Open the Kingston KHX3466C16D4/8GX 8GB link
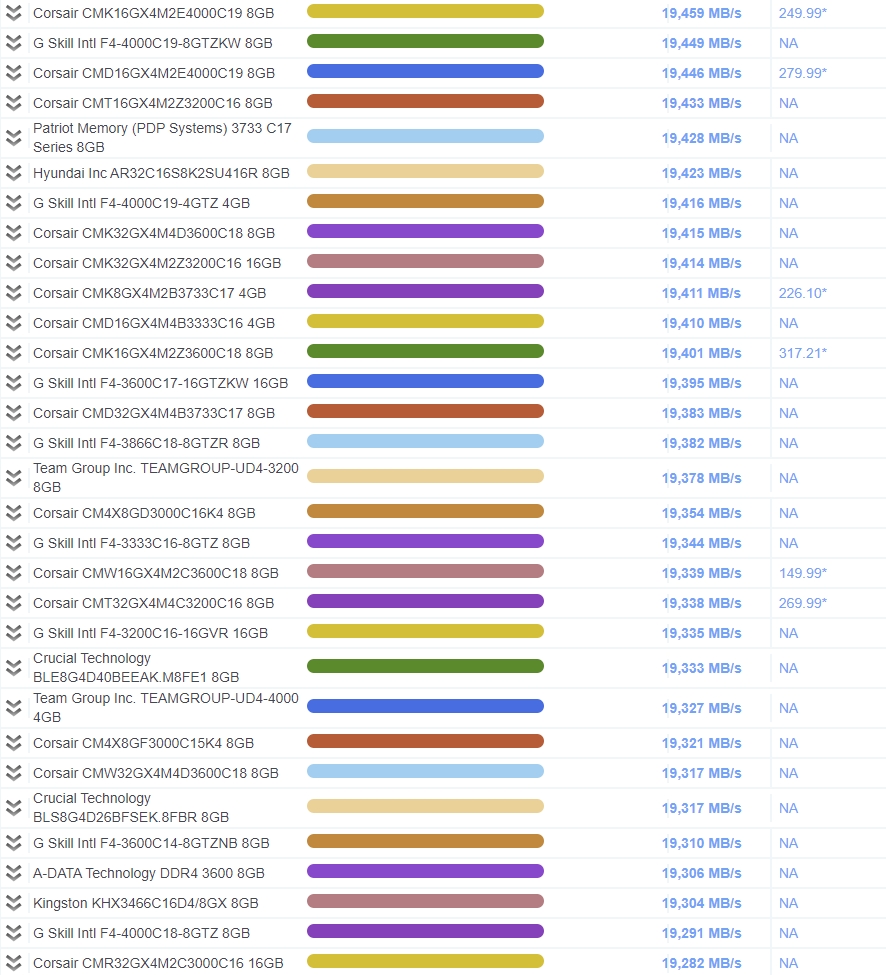The height and width of the screenshot is (975, 886). (145, 903)
